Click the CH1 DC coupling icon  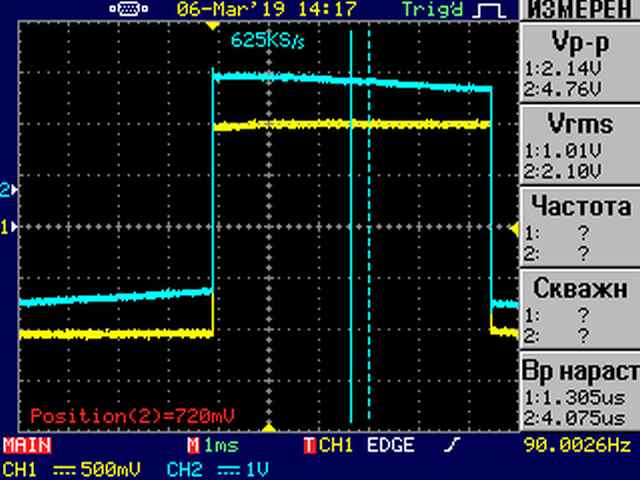point(65,470)
